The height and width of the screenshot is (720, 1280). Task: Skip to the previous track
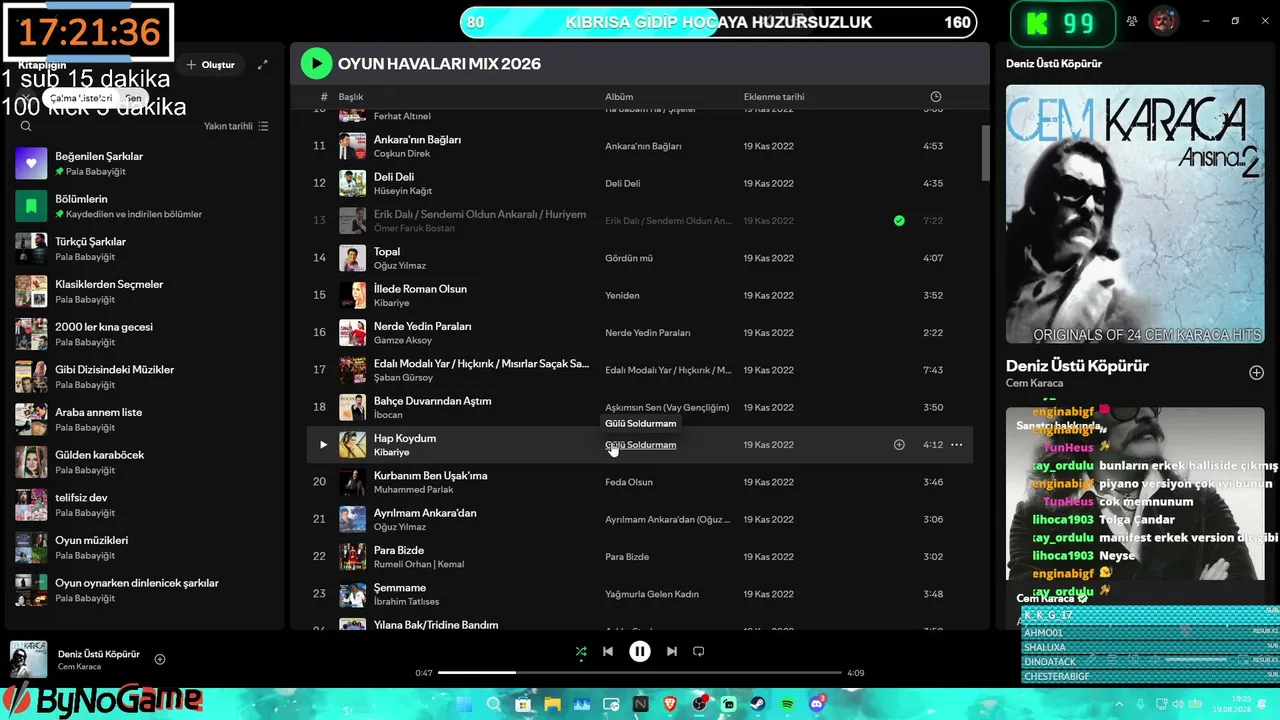tap(608, 651)
